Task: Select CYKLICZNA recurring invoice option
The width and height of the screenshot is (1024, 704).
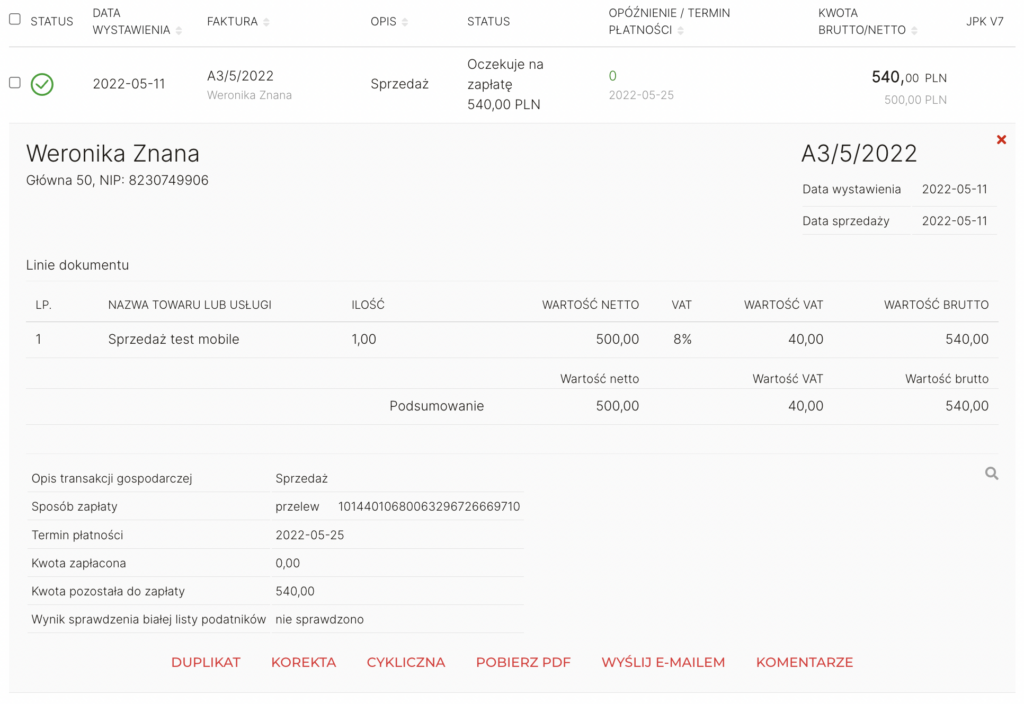Action: tap(406, 662)
